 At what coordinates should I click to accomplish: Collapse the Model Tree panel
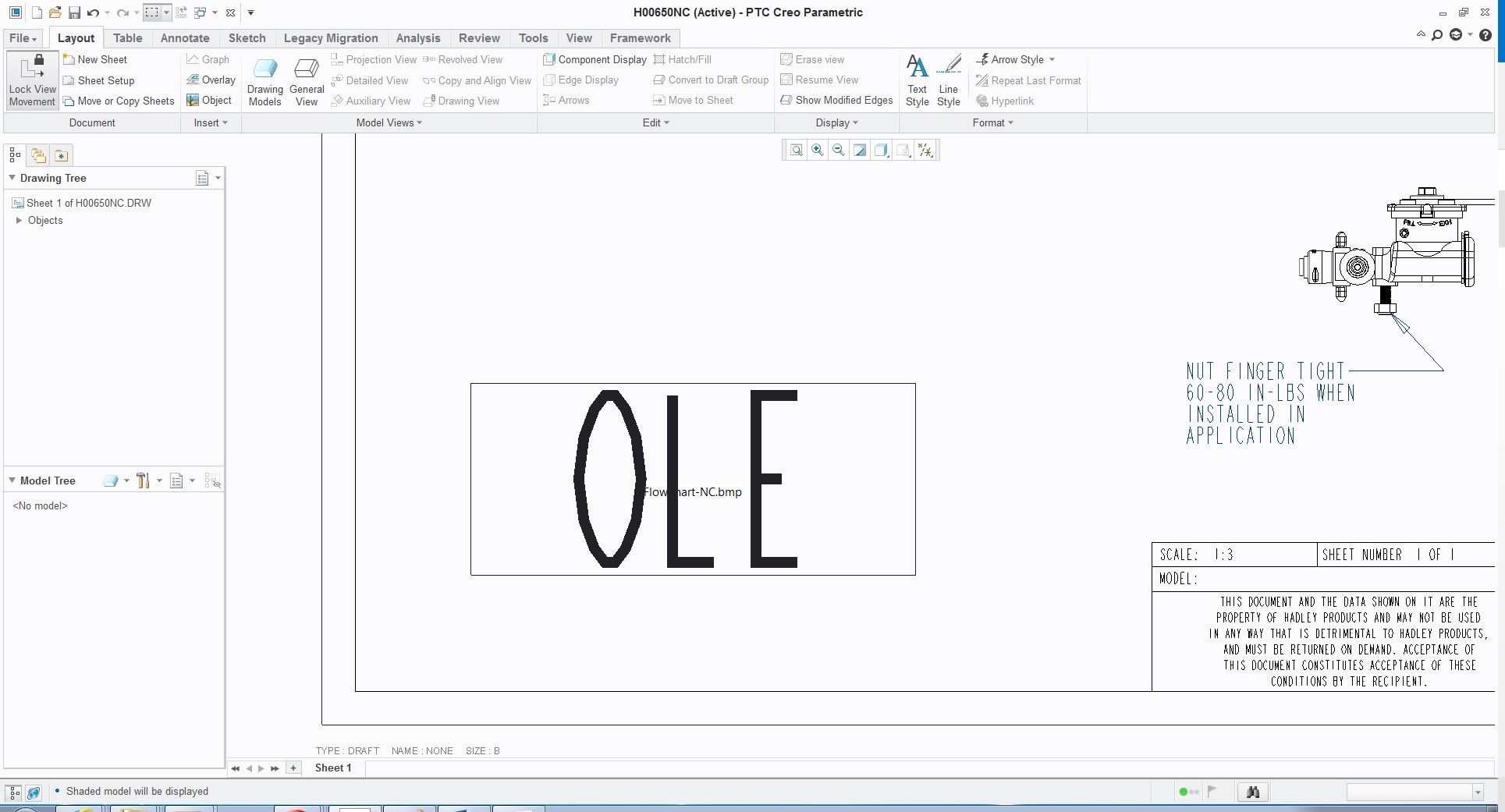[12, 480]
